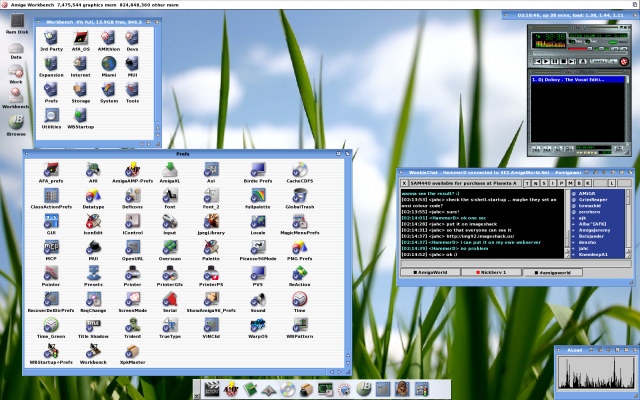Viewport: 640px width, 400px height.
Task: Click the ALoad CPU graph monitor
Action: (x=595, y=373)
